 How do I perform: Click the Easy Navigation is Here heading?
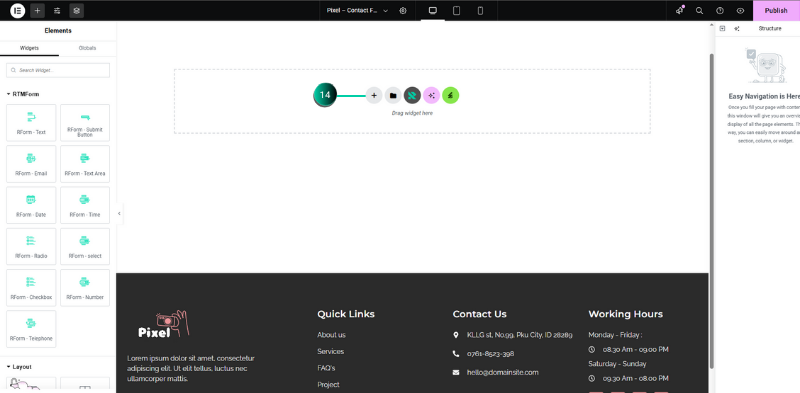coord(764,96)
